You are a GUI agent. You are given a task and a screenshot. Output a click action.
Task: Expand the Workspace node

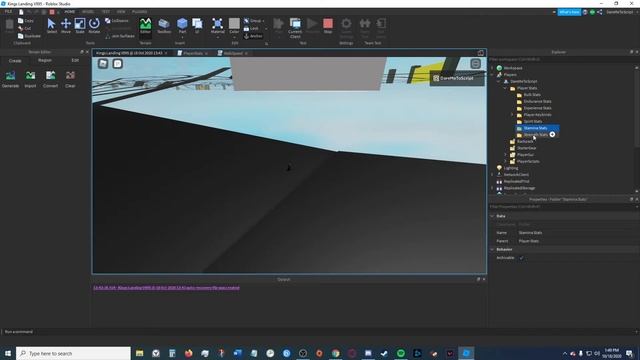(x=492, y=68)
